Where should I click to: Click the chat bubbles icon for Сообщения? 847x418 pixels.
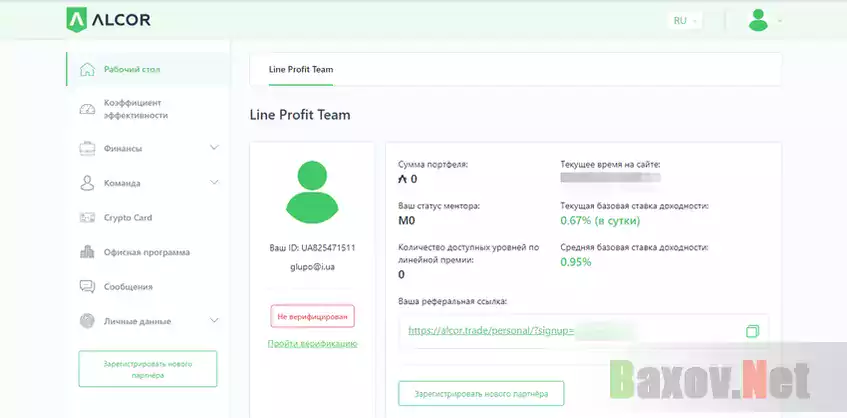[x=87, y=287]
